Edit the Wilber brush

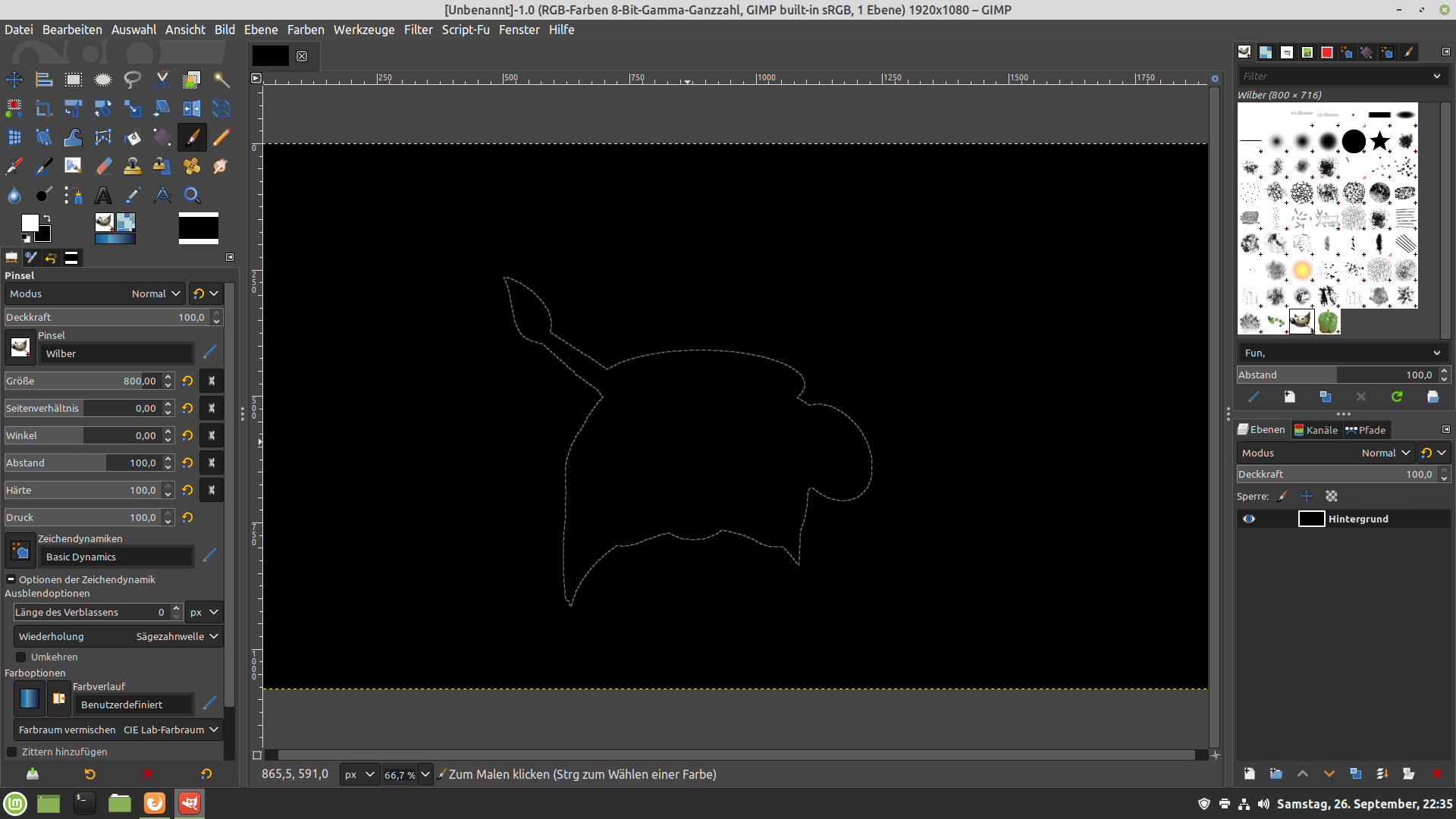point(210,352)
